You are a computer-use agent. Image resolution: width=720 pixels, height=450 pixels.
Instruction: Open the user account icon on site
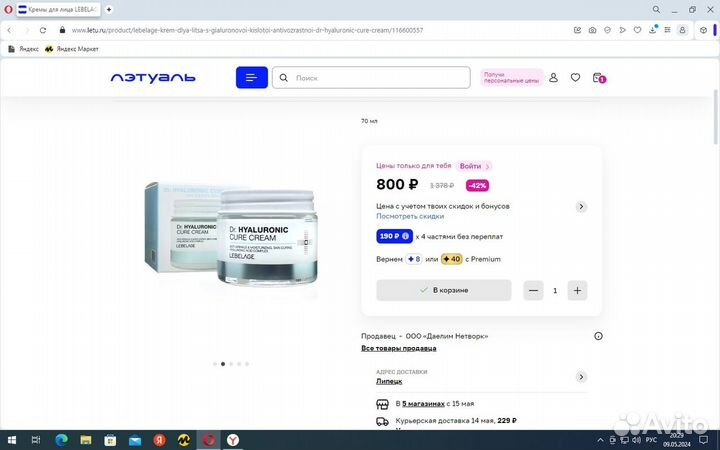[554, 78]
